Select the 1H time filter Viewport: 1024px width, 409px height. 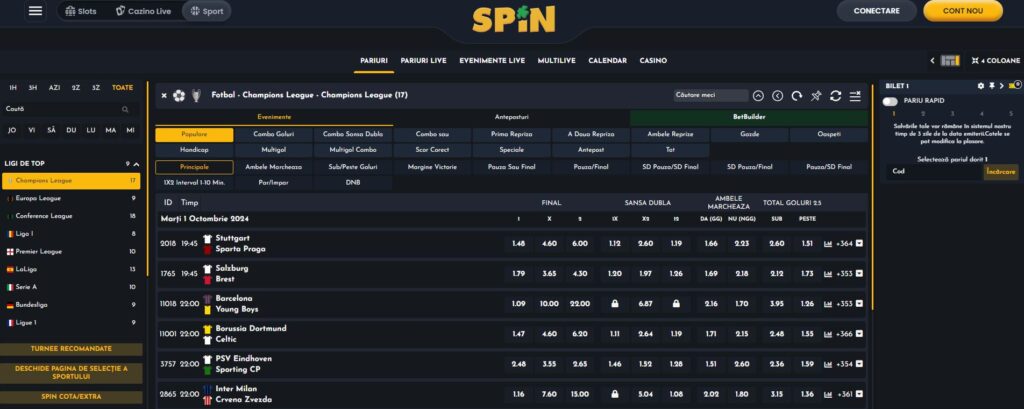tap(13, 88)
